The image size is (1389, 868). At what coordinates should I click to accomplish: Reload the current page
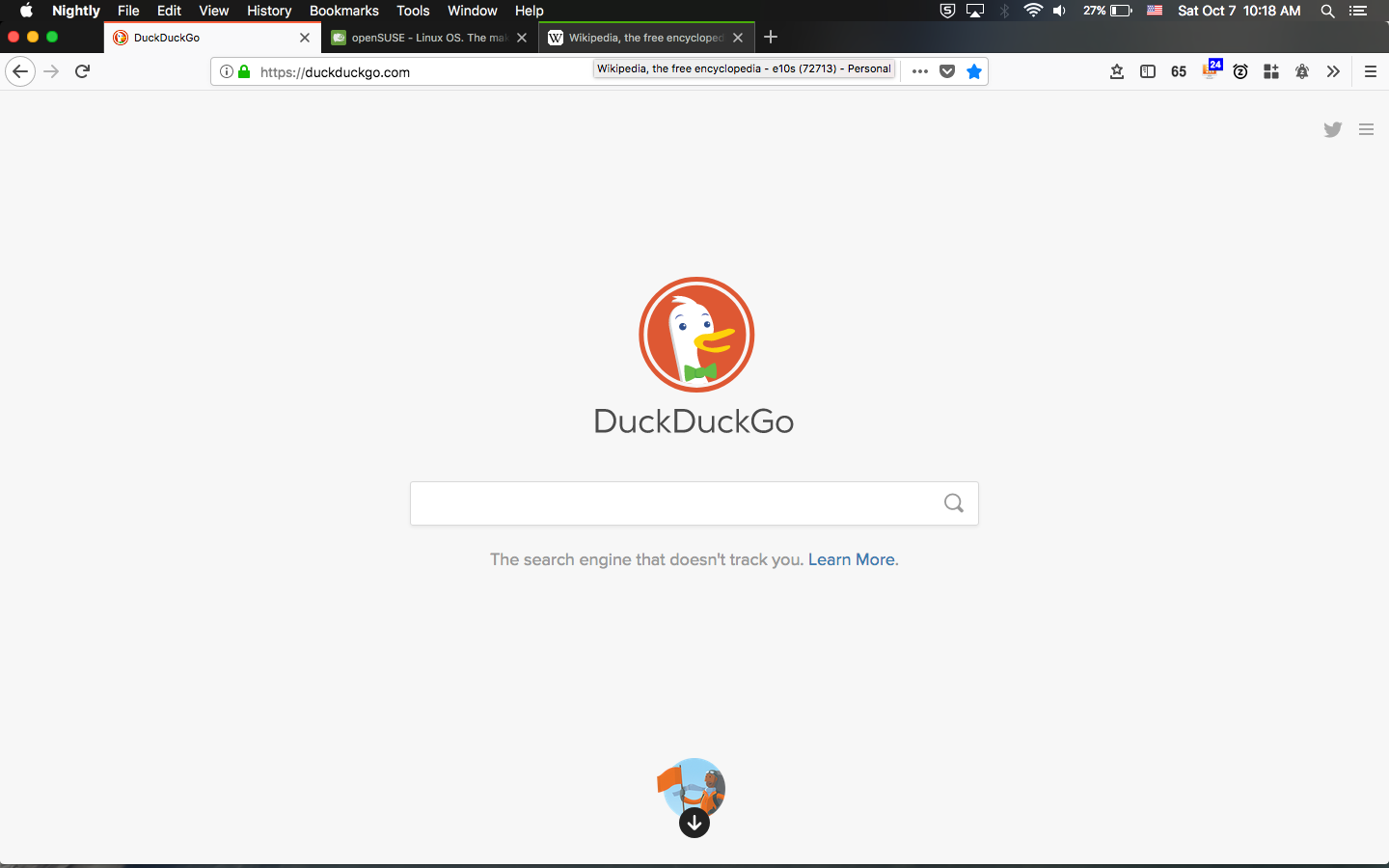(x=83, y=71)
